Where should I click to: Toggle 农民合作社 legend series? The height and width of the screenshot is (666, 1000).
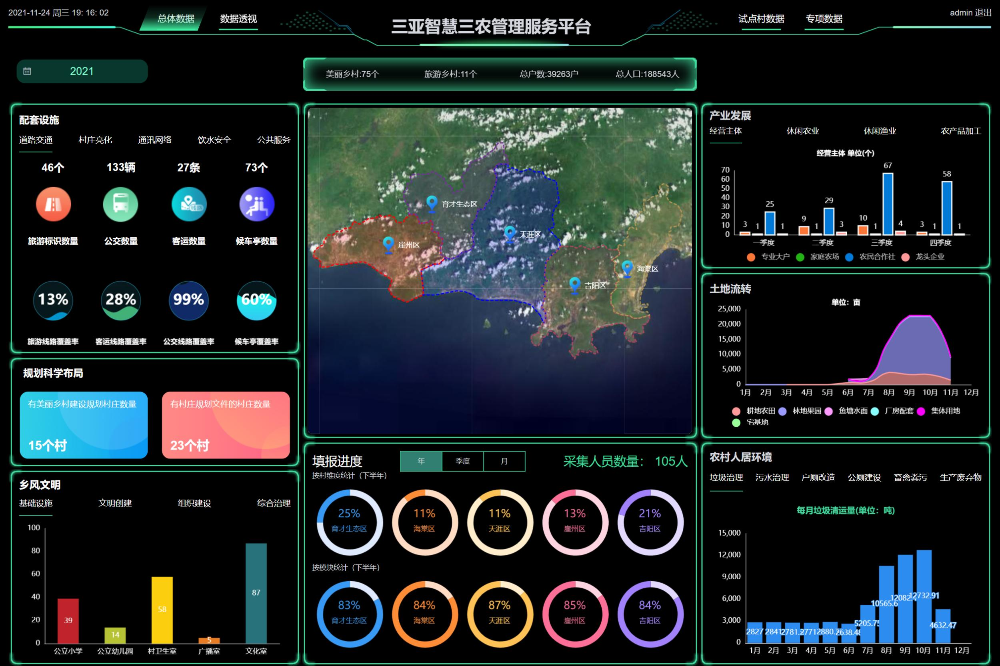pyautogui.click(x=870, y=256)
